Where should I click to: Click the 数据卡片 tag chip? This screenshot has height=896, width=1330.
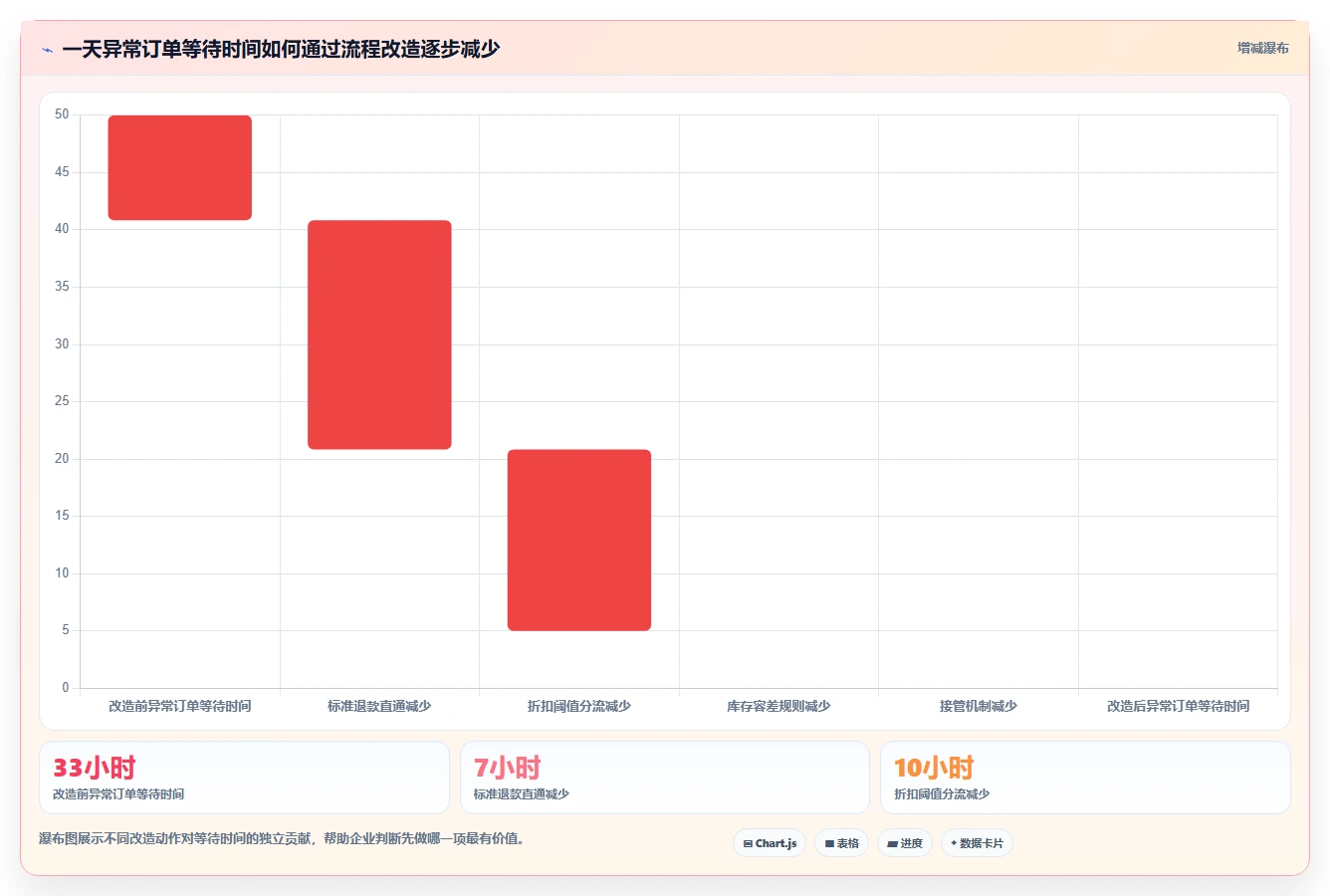pos(977,843)
